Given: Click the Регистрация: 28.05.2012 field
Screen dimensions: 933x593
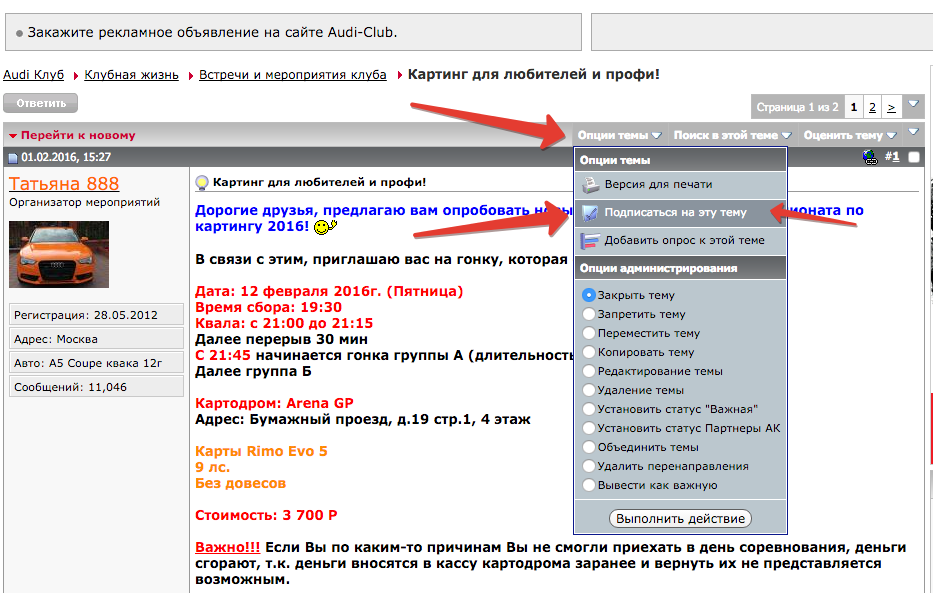Looking at the screenshot, I should click(96, 315).
